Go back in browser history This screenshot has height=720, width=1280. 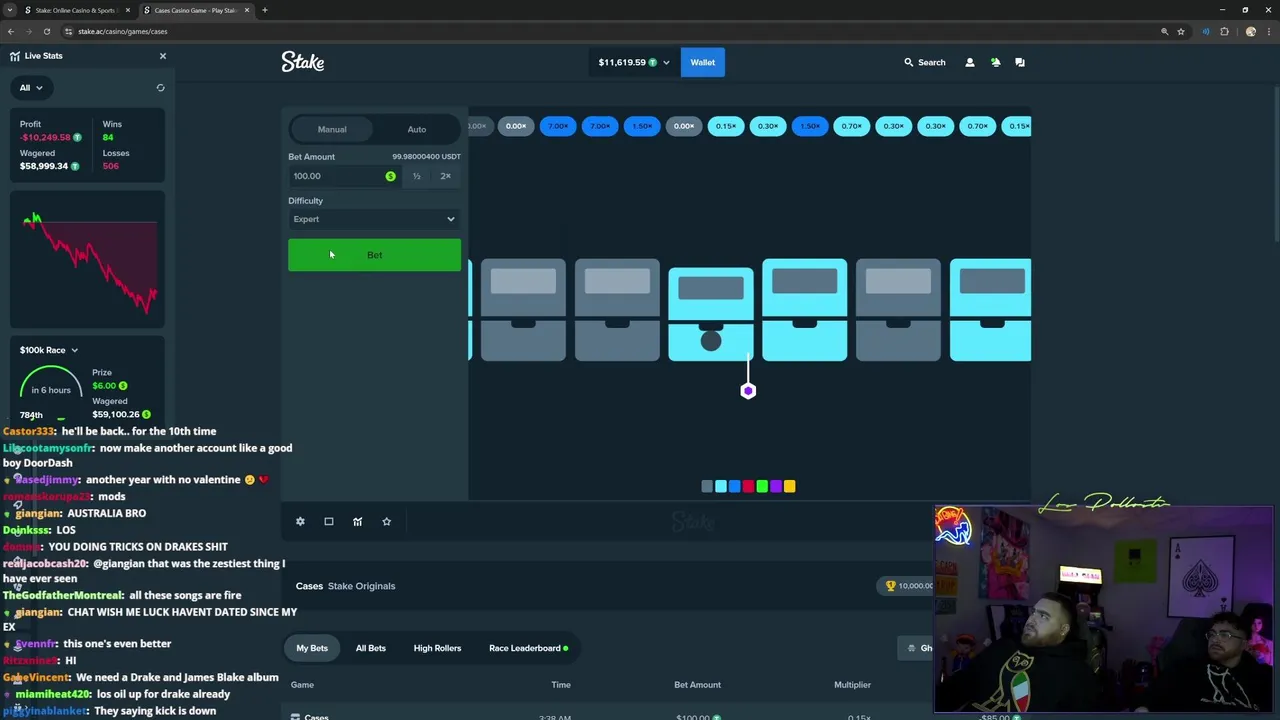tap(11, 31)
